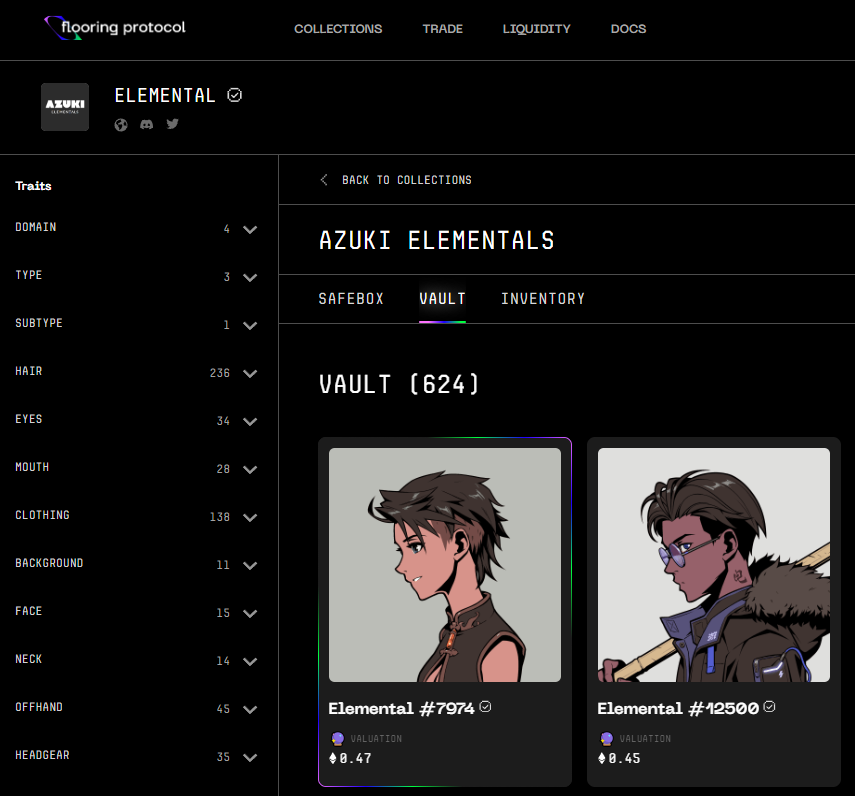855x796 pixels.
Task: Click the AZUKI ELEMENTALS page title
Action: (437, 240)
